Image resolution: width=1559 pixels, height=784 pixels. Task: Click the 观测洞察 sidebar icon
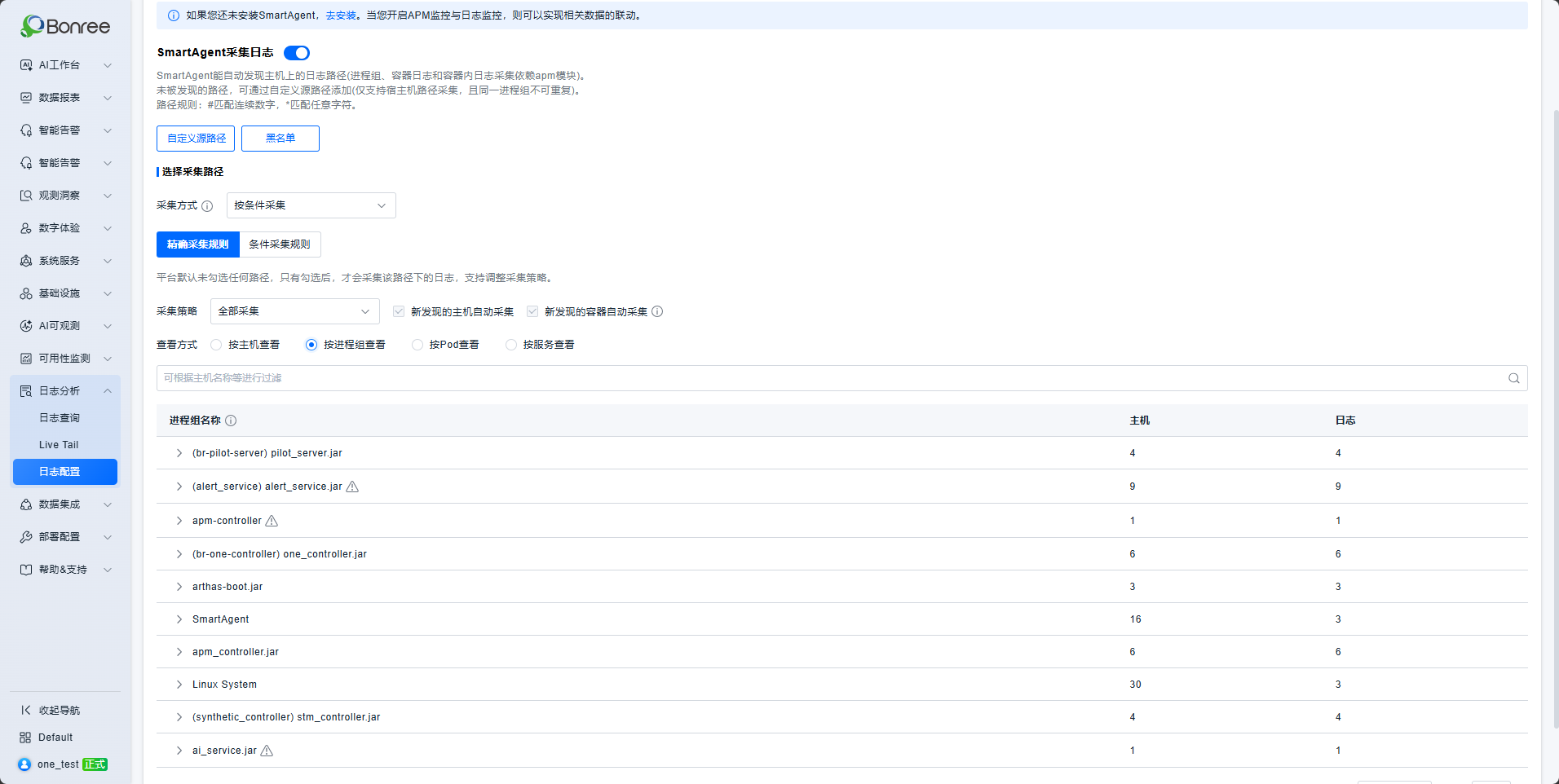pyautogui.click(x=26, y=196)
